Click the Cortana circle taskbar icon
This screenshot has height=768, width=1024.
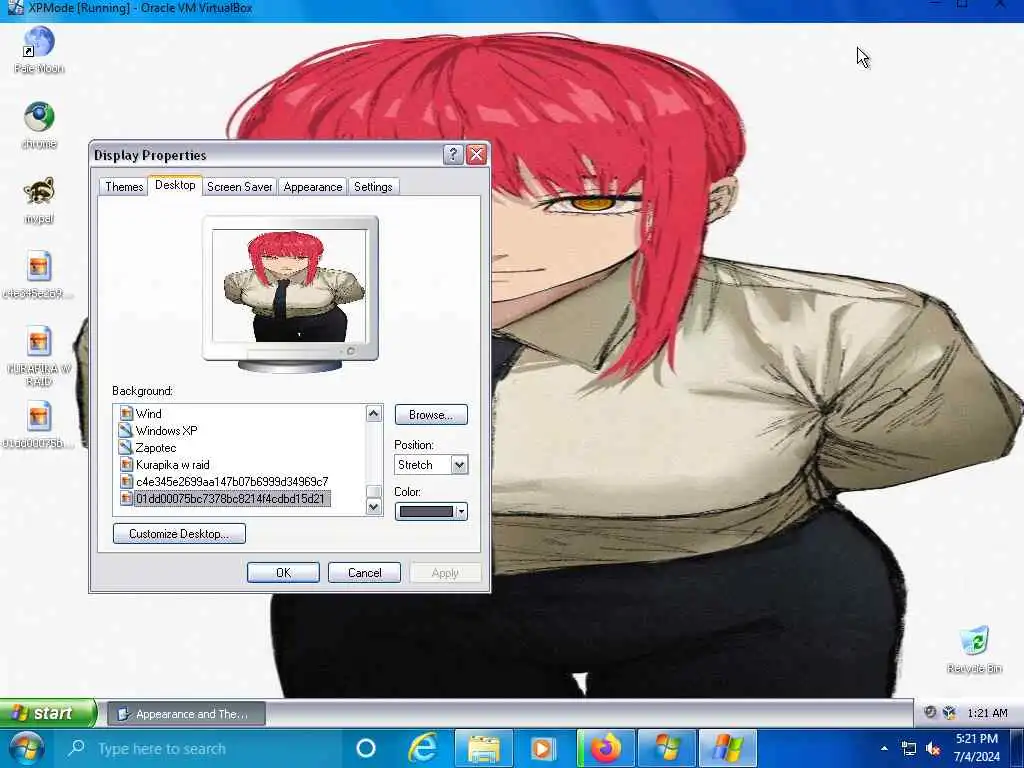click(x=366, y=748)
